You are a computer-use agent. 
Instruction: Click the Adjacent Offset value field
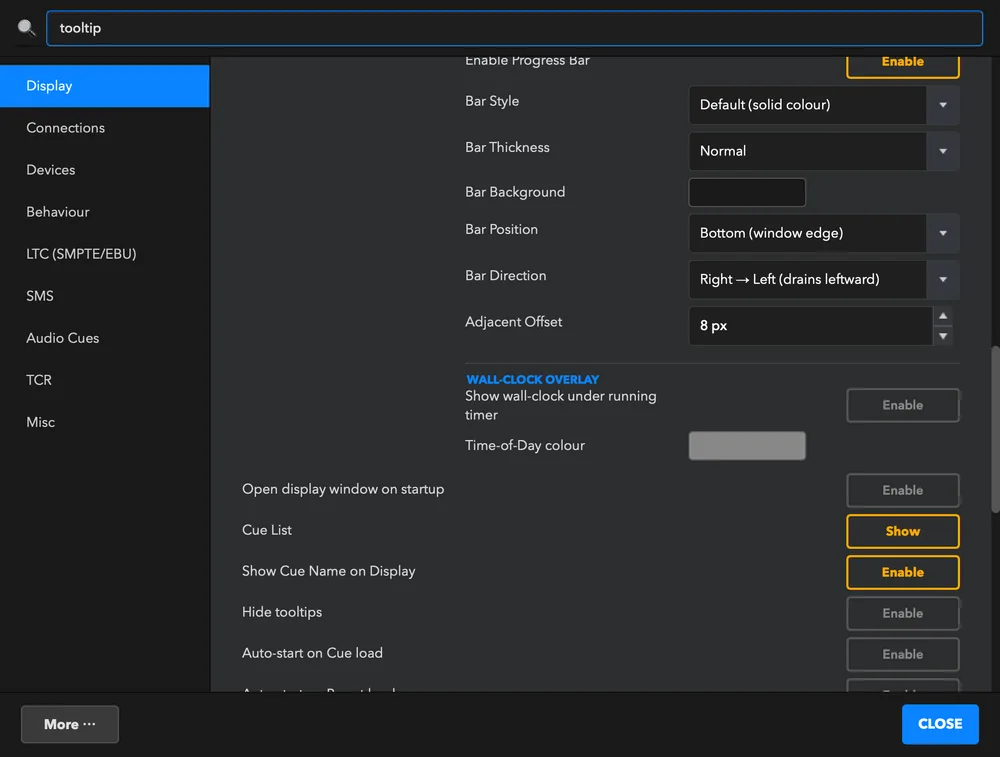[811, 326]
